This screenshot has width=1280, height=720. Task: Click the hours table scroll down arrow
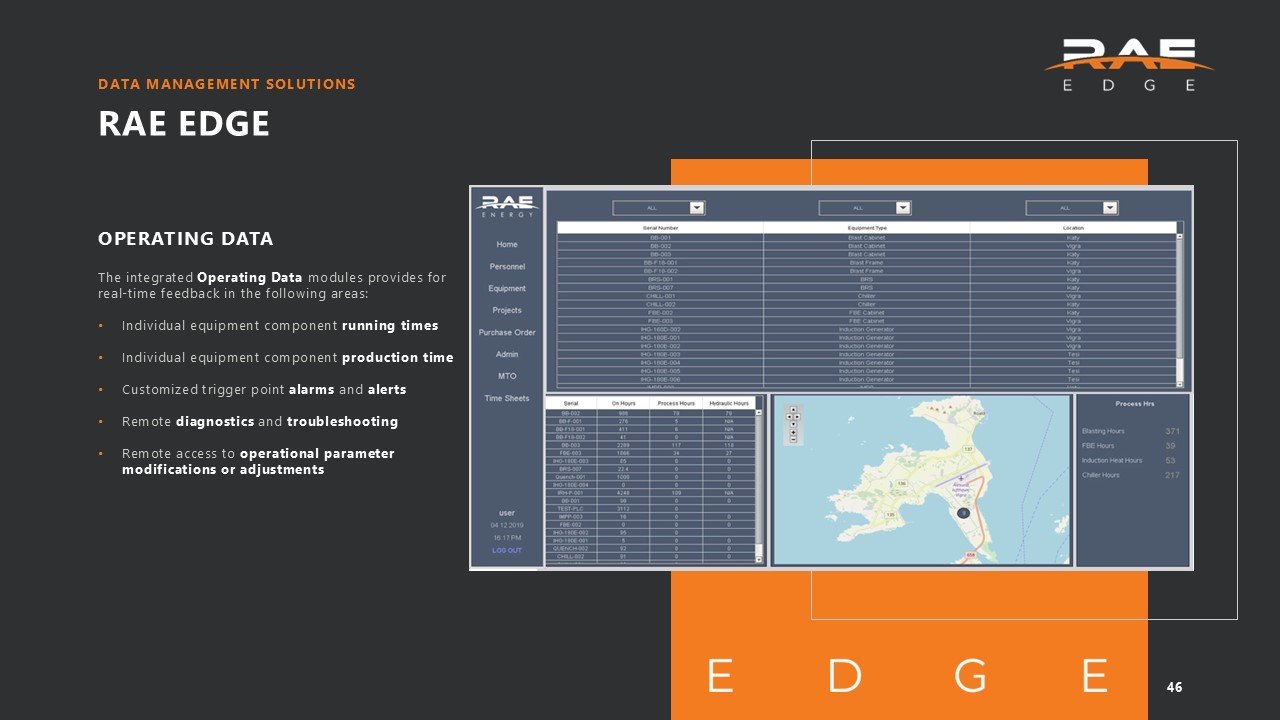point(759,561)
